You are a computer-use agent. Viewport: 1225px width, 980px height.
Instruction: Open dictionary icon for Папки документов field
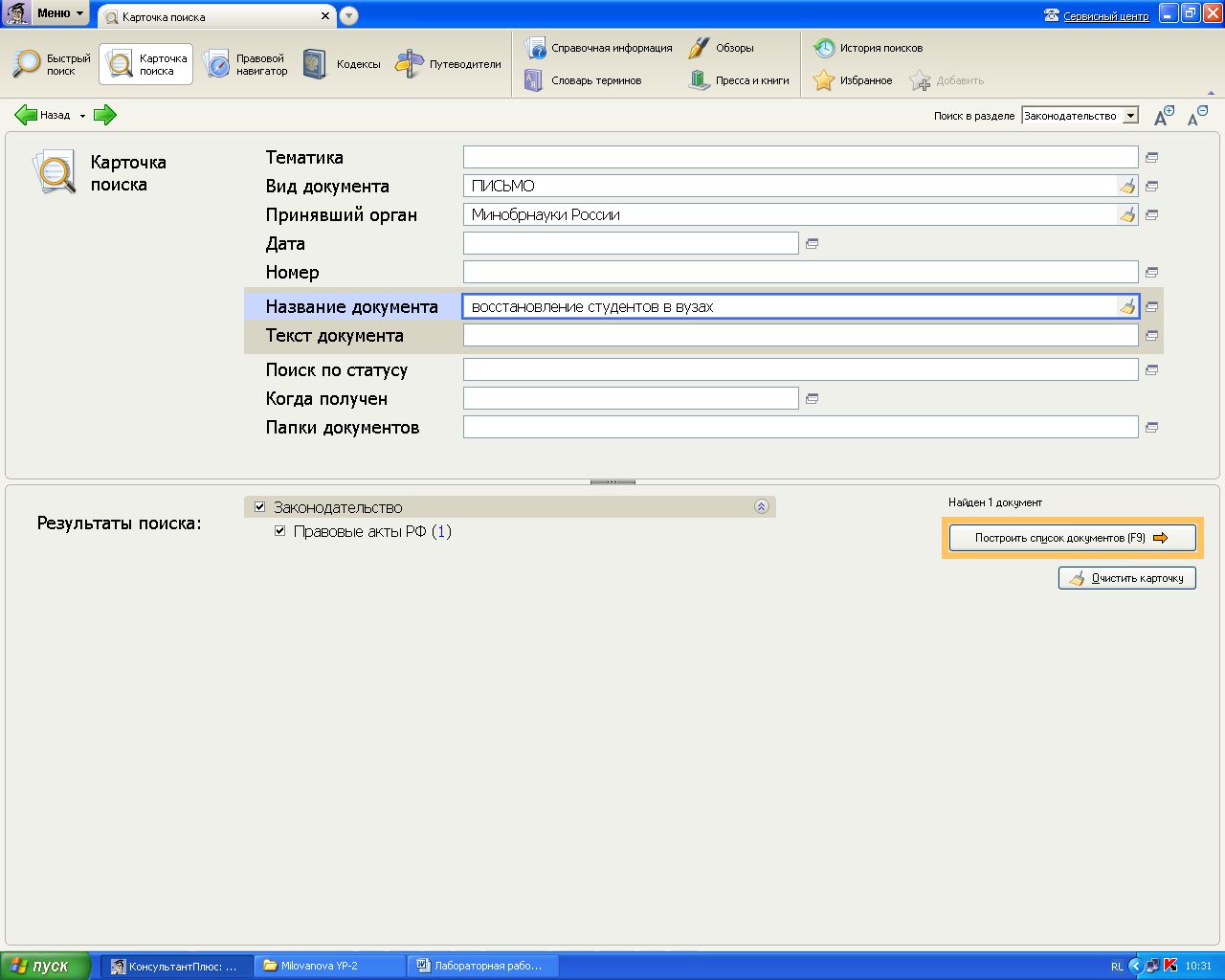[x=1152, y=427]
